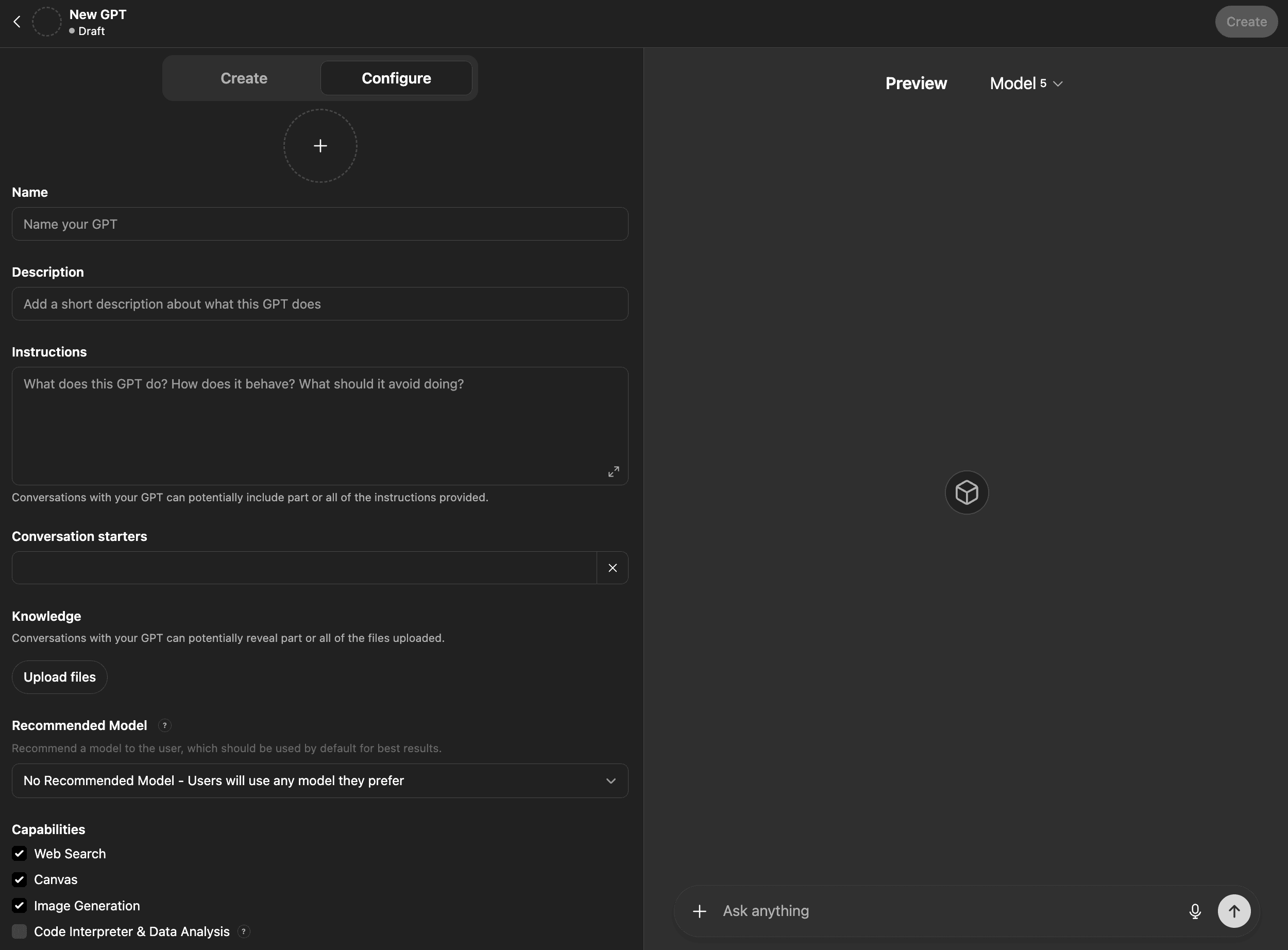Select the Configure tab
This screenshot has width=1288, height=950.
point(396,78)
